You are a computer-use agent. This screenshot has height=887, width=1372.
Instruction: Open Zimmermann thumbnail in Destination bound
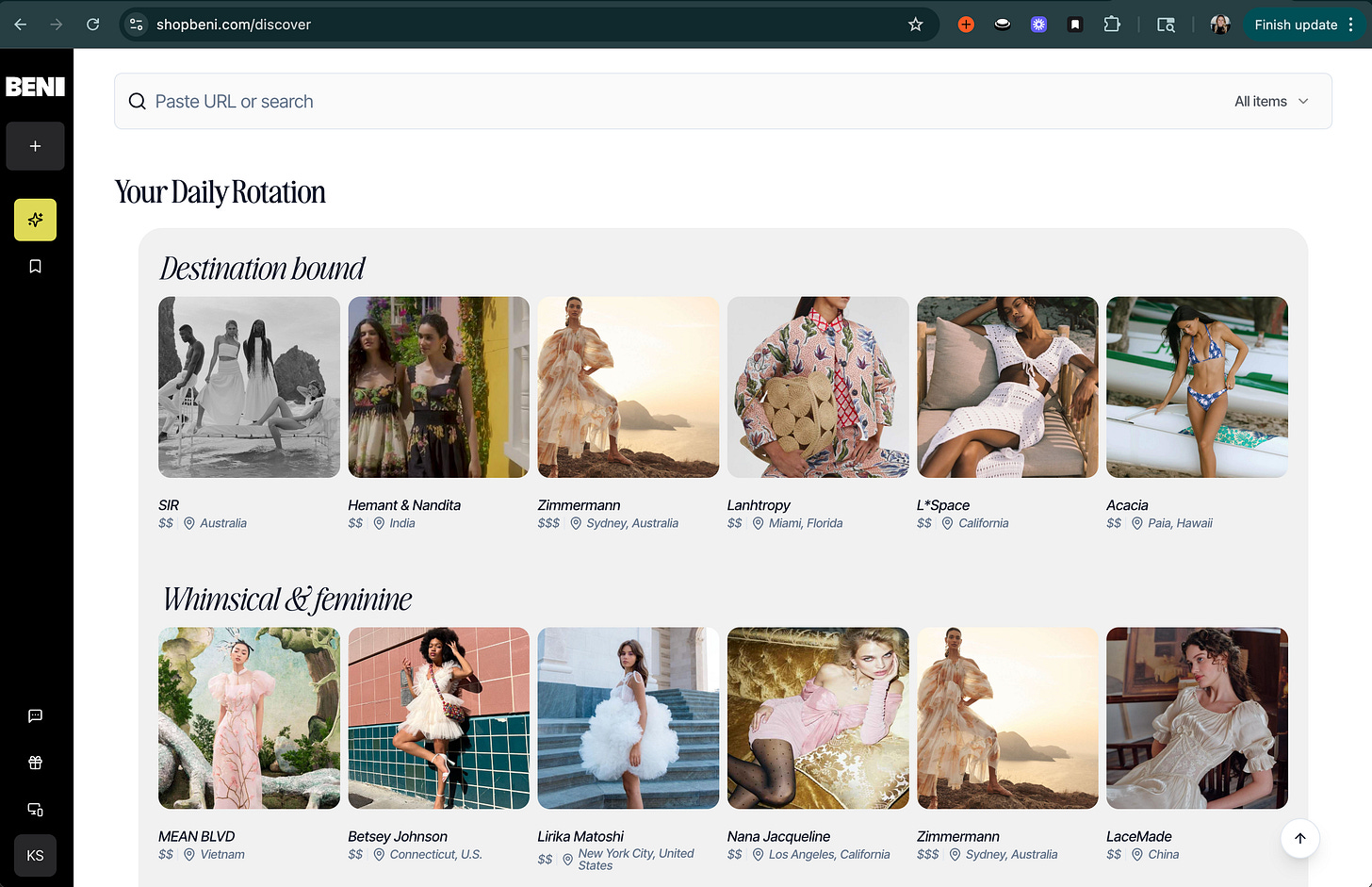click(629, 387)
